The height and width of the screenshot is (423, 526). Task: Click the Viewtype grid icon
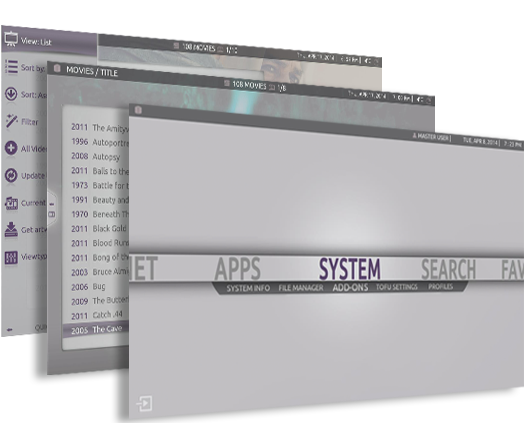tap(11, 257)
